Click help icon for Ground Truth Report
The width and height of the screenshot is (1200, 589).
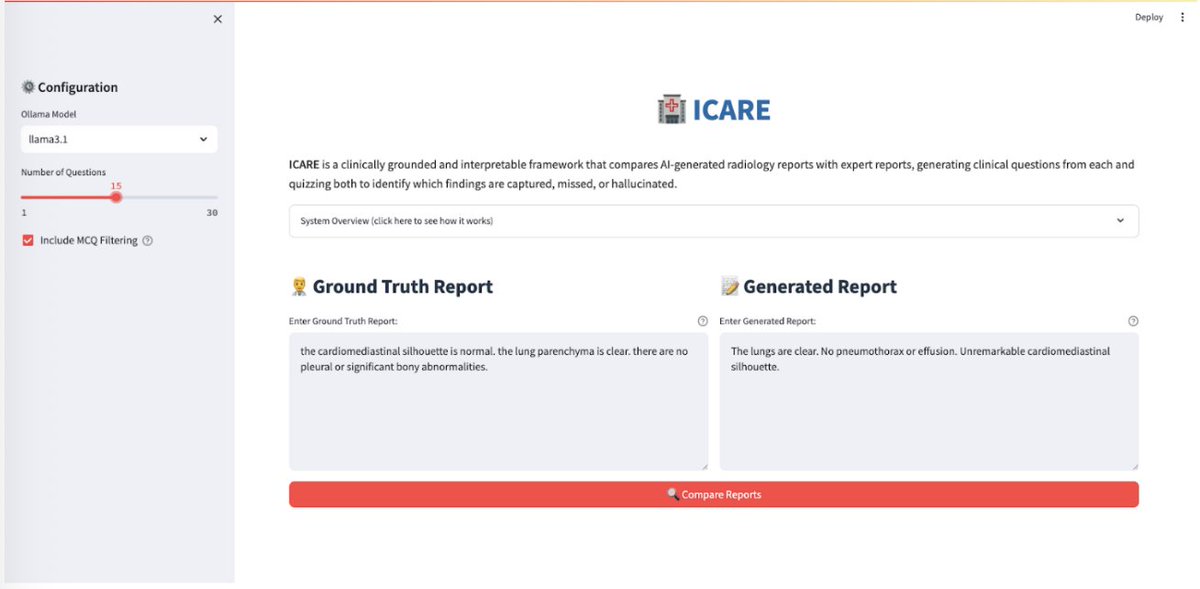pyautogui.click(x=702, y=321)
